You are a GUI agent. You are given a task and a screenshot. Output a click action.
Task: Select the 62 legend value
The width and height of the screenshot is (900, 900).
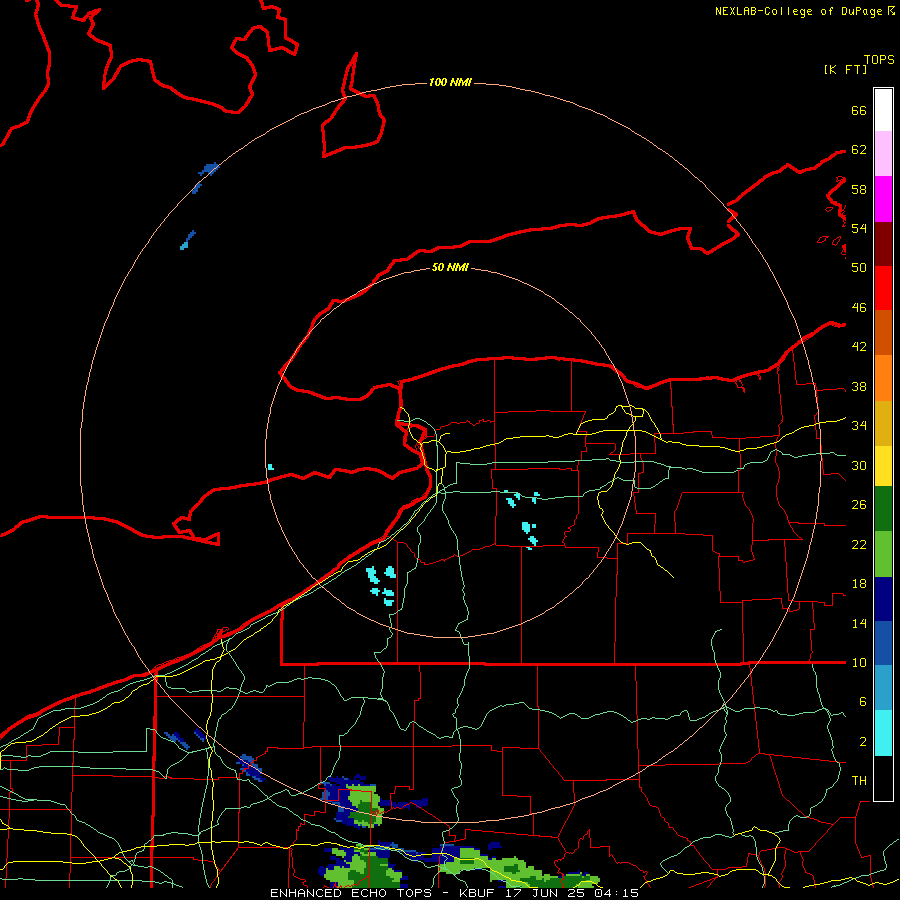[859, 149]
